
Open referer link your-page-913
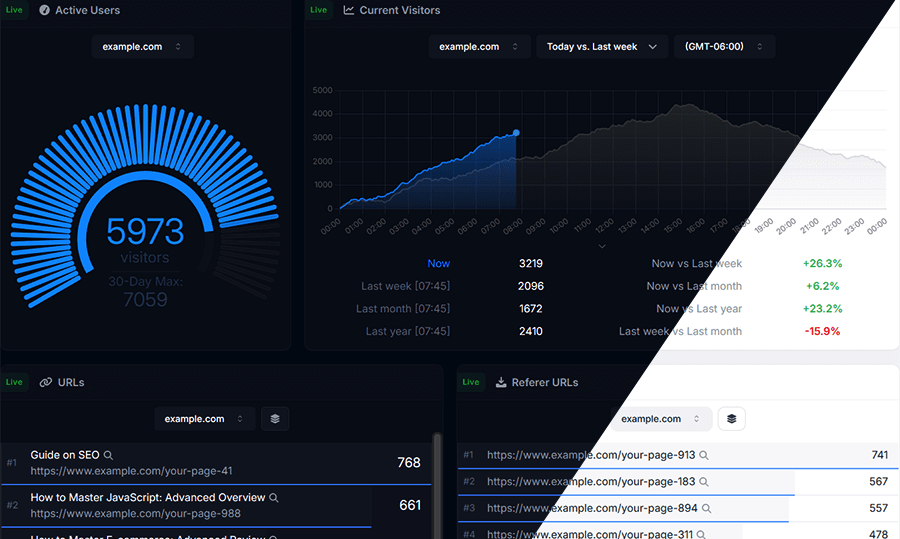point(591,455)
